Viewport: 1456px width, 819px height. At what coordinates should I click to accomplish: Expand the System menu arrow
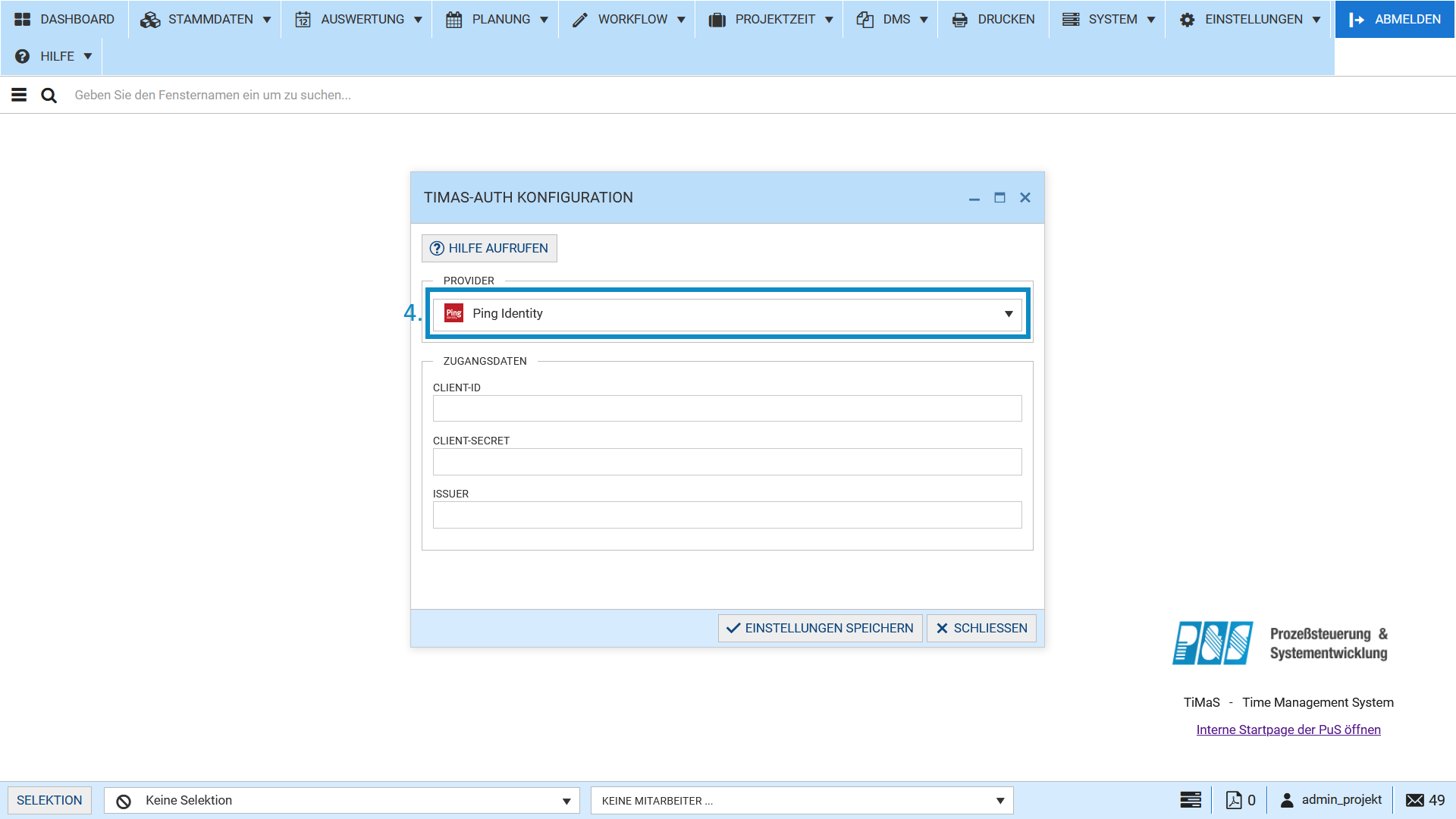tap(1151, 20)
